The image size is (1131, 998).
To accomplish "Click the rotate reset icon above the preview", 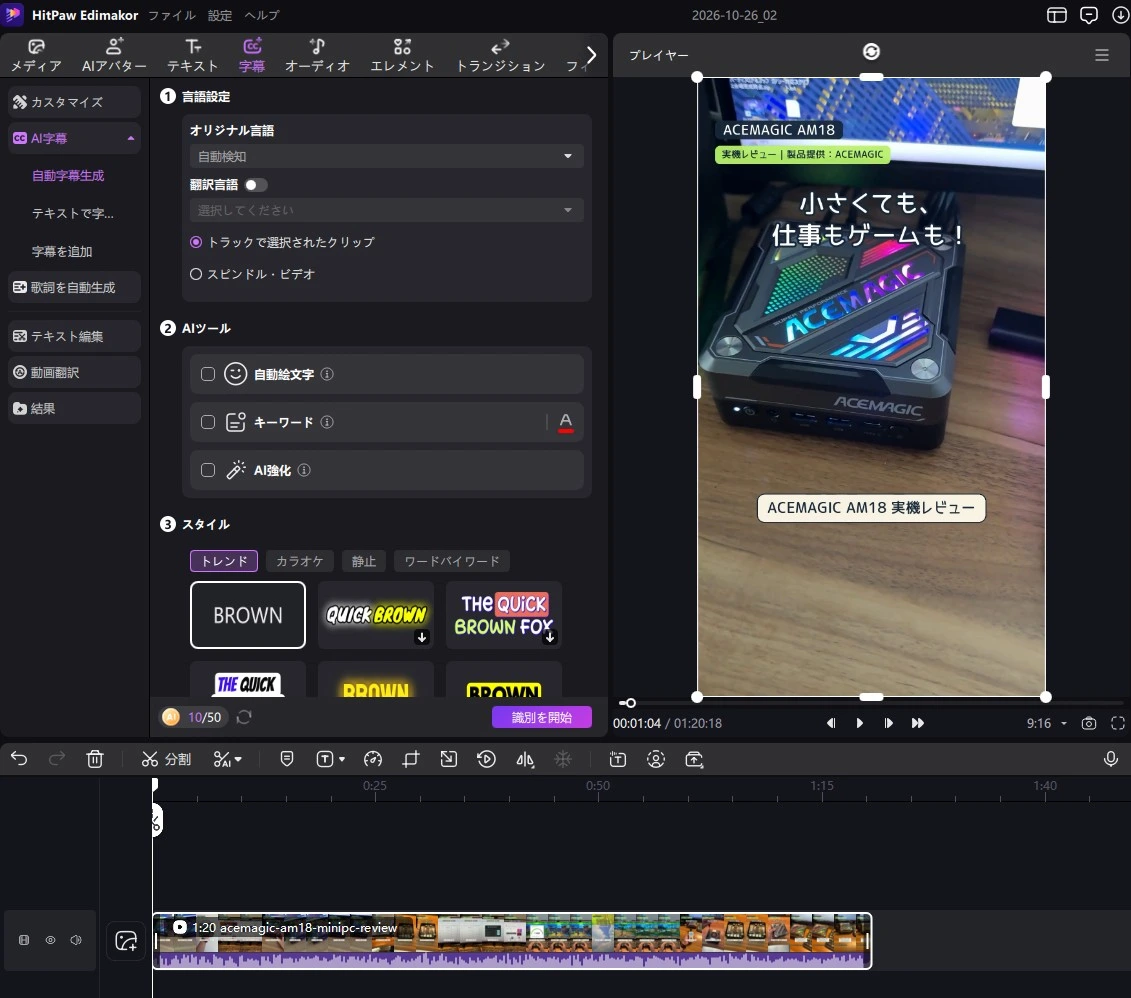I will [871, 52].
